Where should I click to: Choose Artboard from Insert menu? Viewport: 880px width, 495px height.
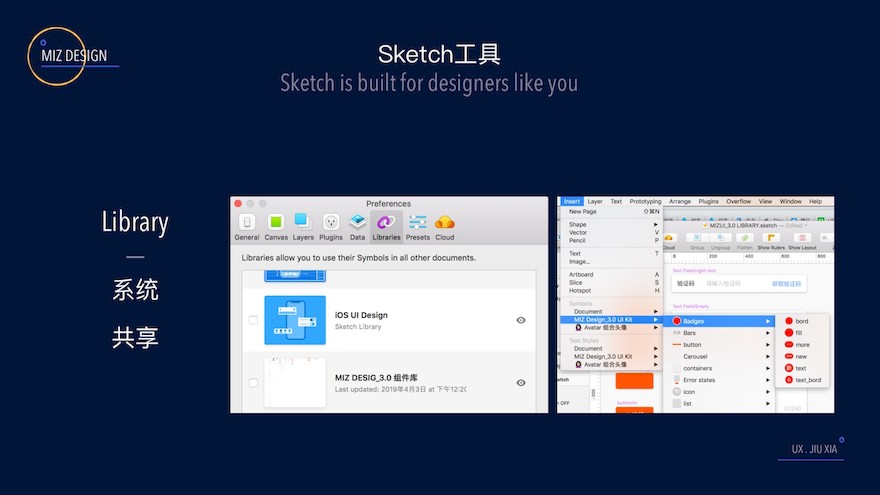(612, 274)
